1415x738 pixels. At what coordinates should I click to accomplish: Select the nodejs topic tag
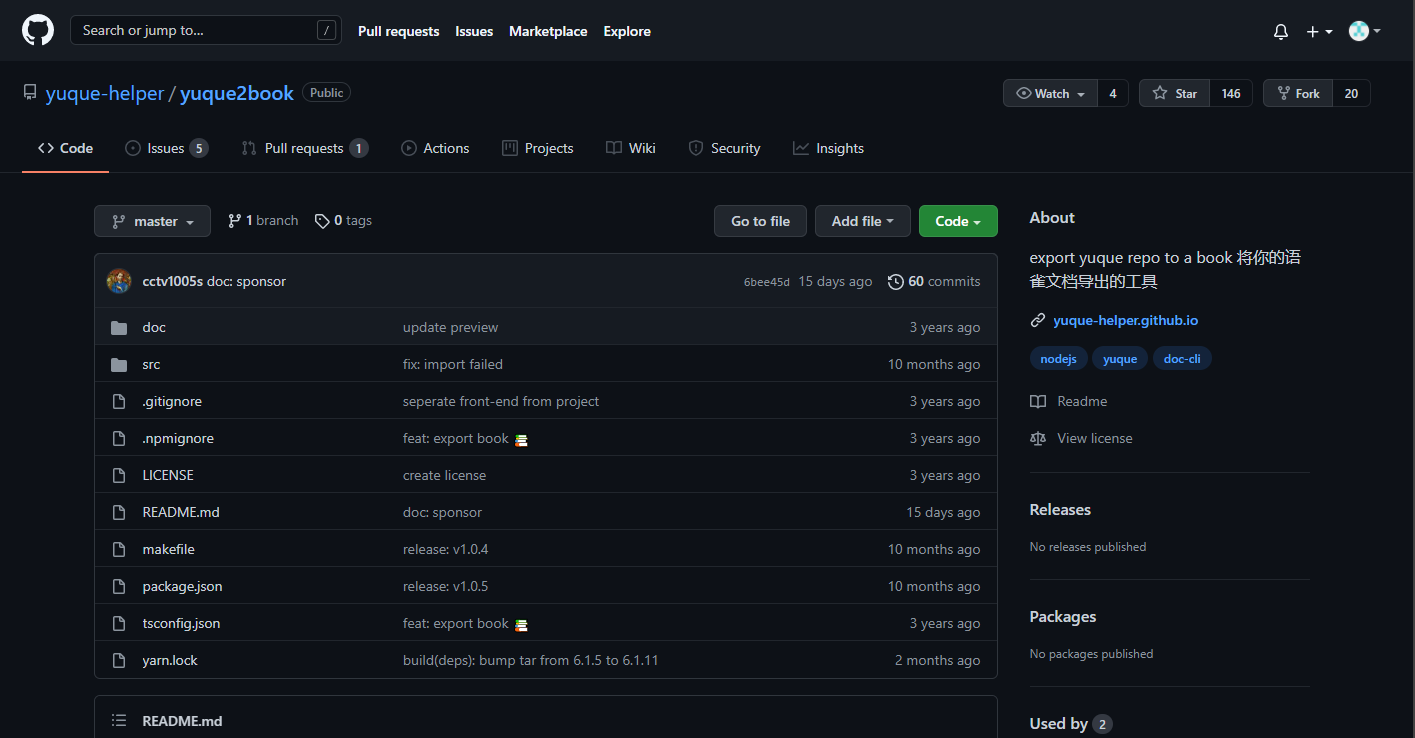coord(1058,358)
